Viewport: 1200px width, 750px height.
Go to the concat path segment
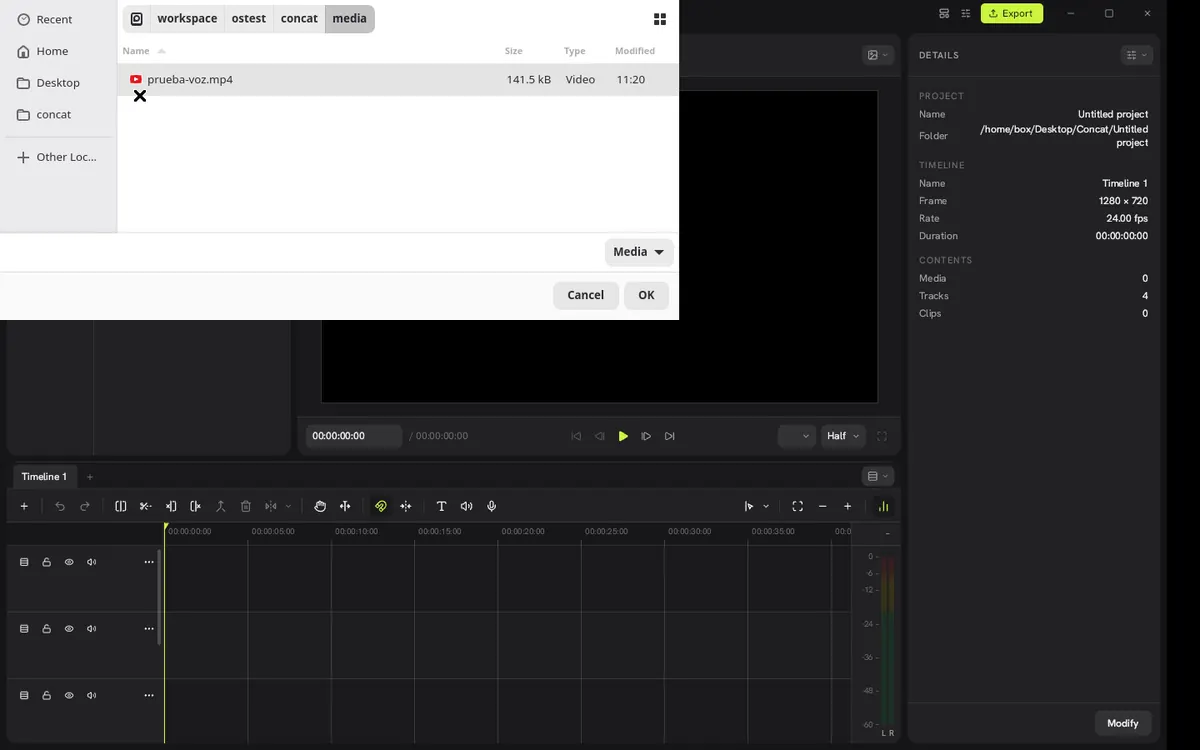[299, 18]
